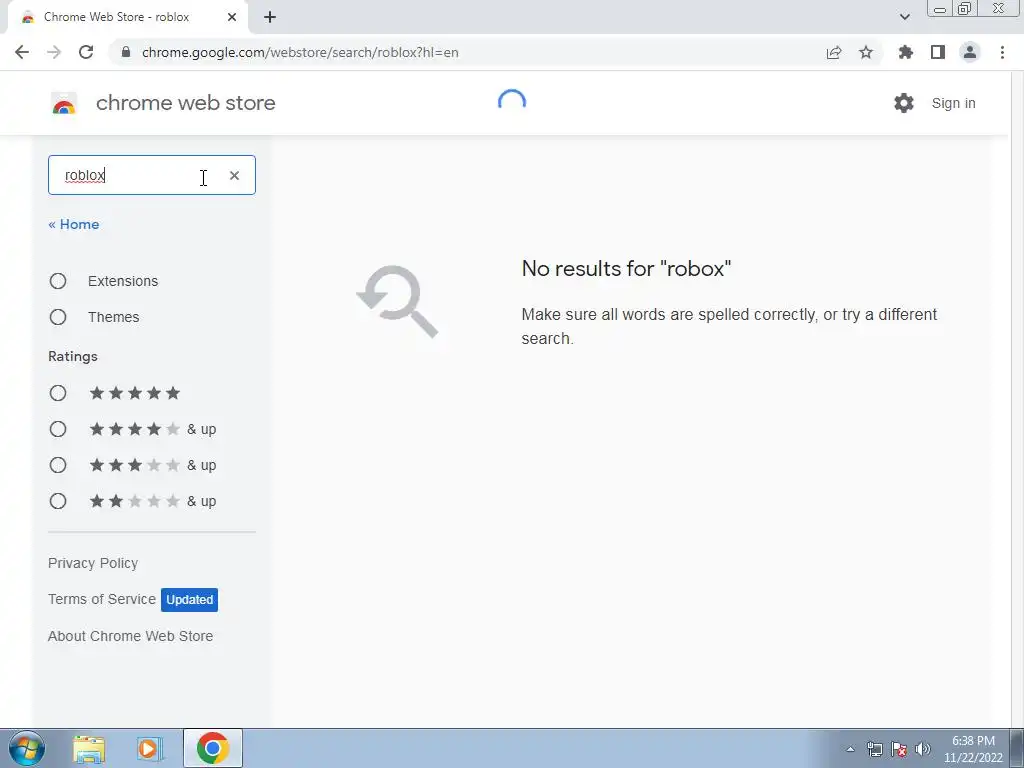Click Sign in
The height and width of the screenshot is (768, 1024).
(953, 103)
